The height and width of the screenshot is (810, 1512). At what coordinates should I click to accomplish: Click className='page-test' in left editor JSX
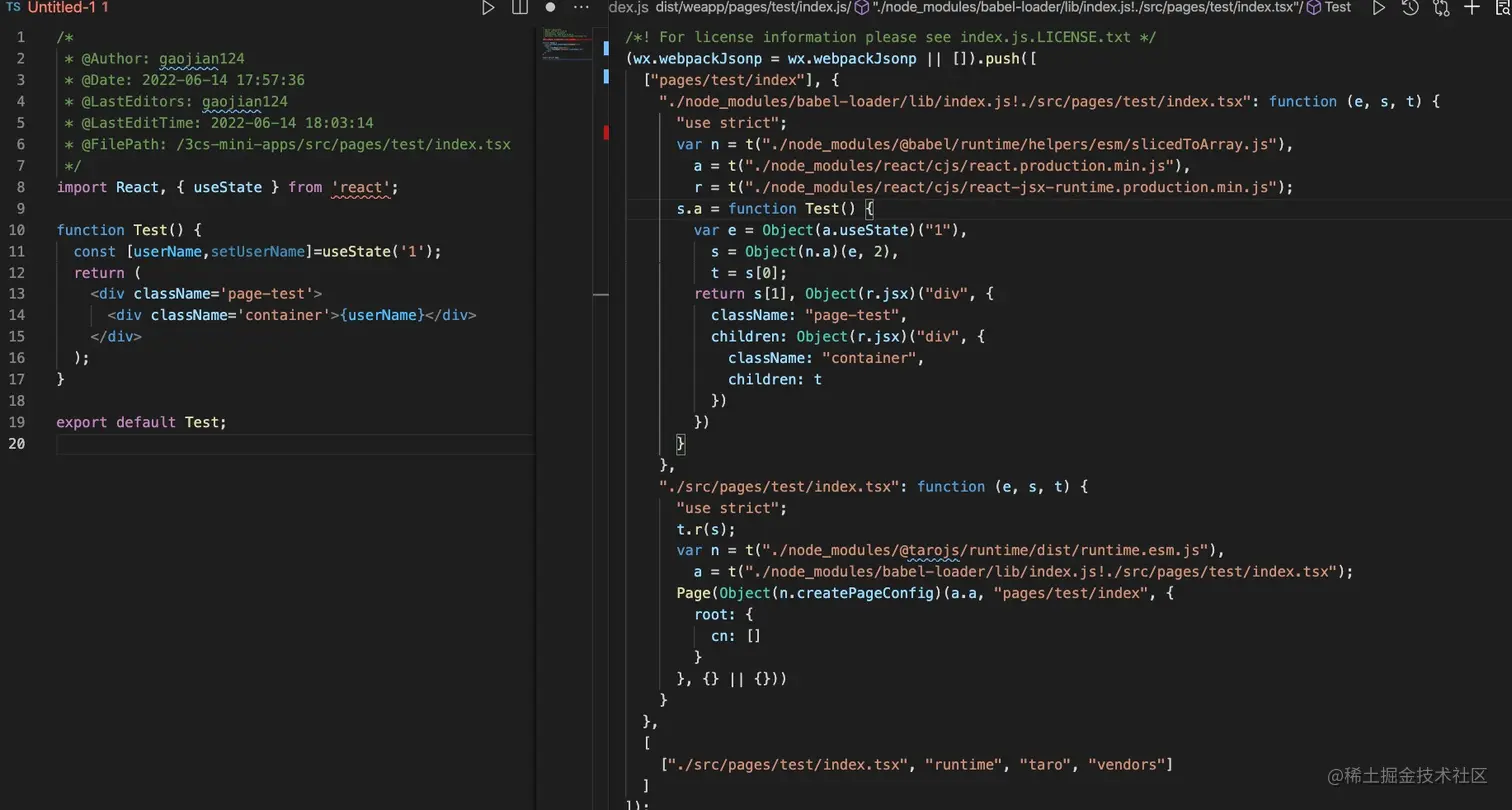point(223,294)
